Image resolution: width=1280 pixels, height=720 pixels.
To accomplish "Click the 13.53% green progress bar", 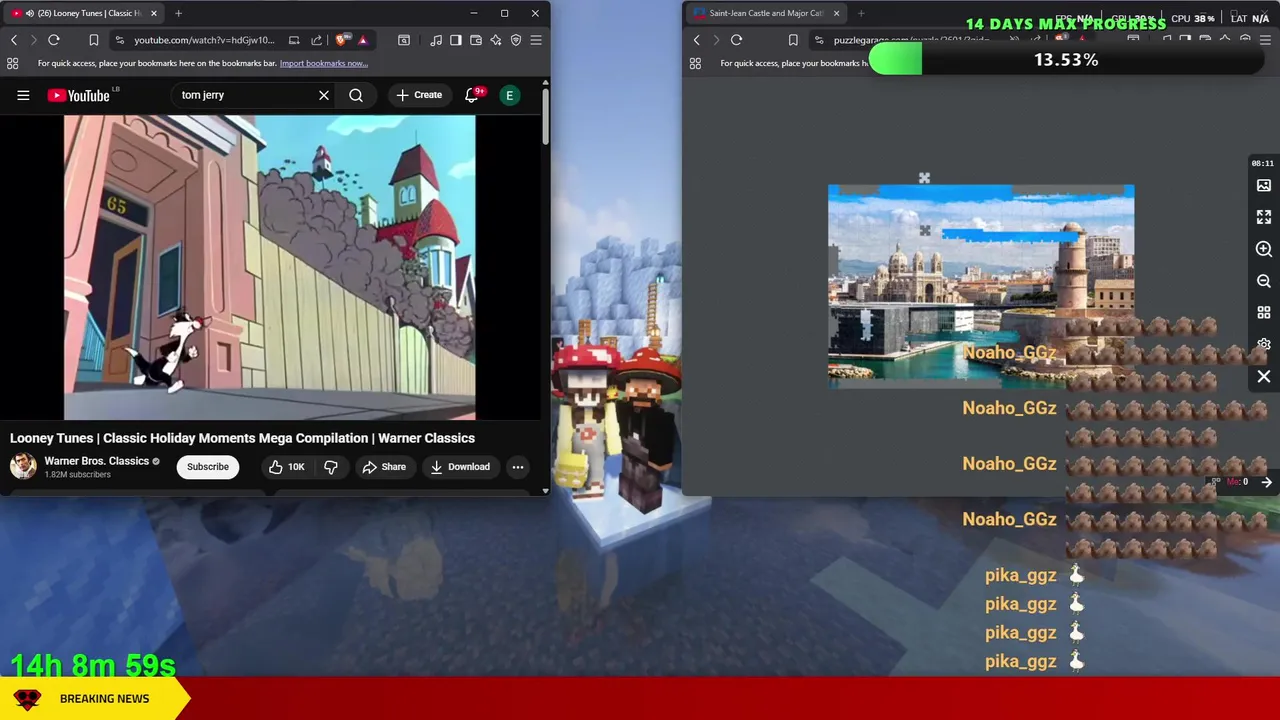I will 1066,60.
